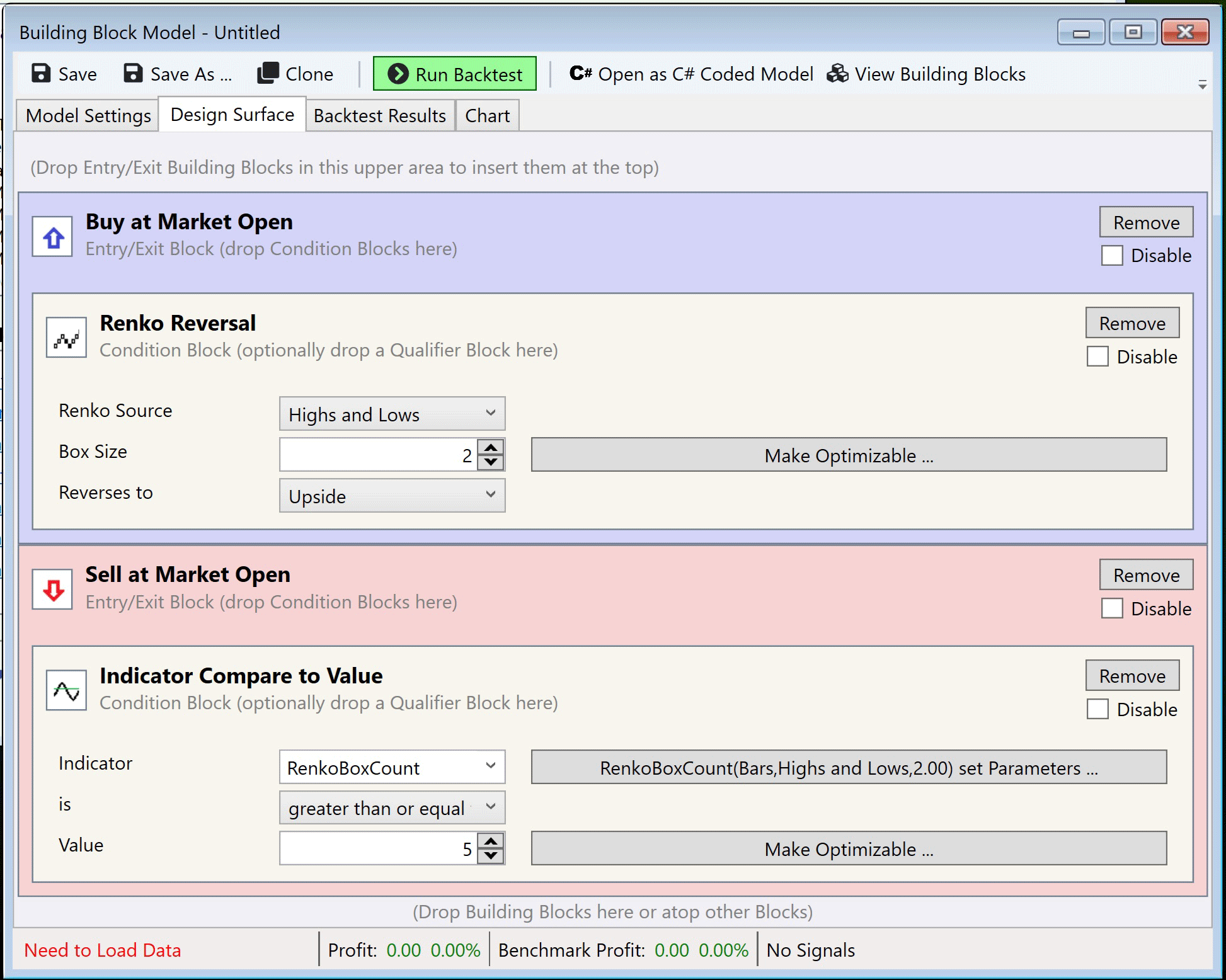
Task: Increase the Box Size value
Action: [491, 447]
